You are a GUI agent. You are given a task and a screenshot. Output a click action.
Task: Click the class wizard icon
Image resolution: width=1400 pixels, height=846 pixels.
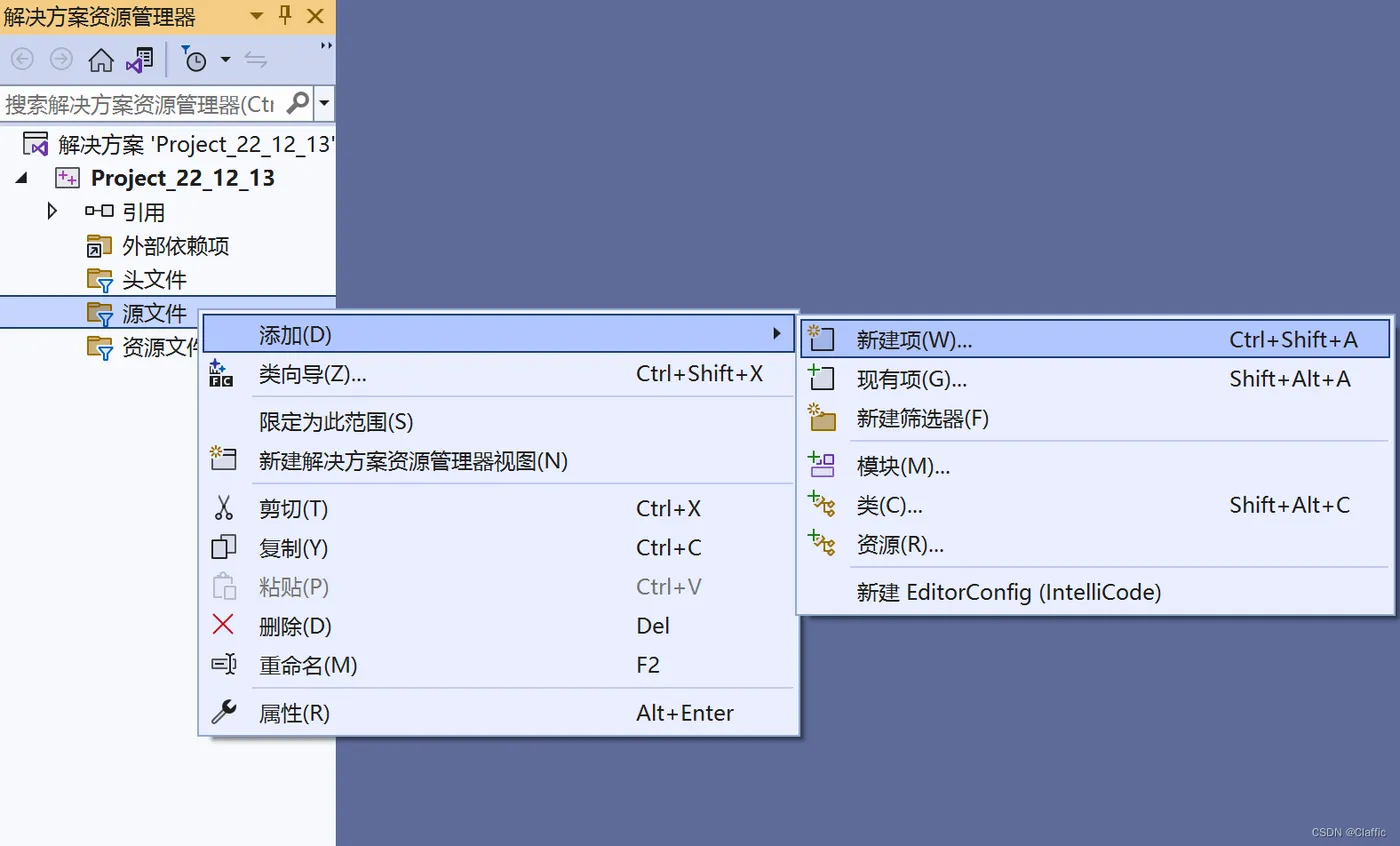coord(221,373)
